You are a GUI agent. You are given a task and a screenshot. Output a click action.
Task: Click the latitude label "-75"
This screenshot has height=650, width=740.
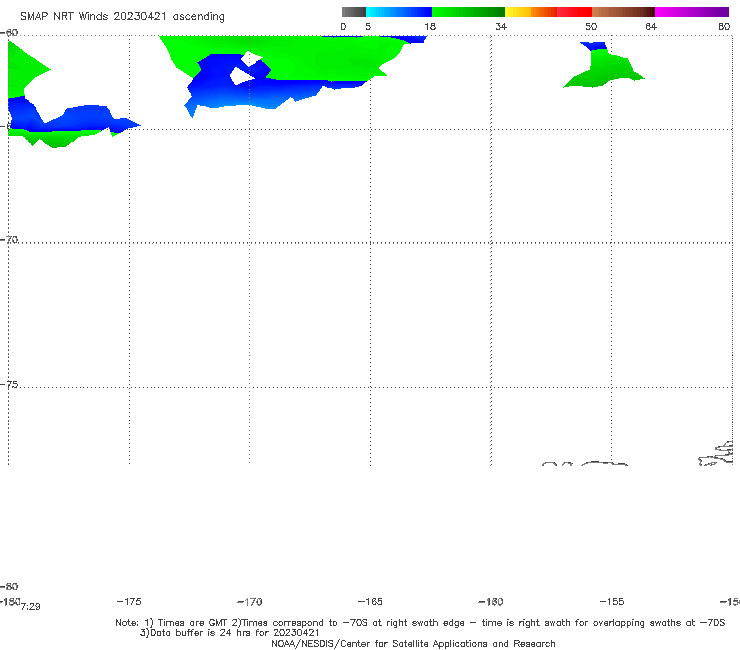pos(9,385)
